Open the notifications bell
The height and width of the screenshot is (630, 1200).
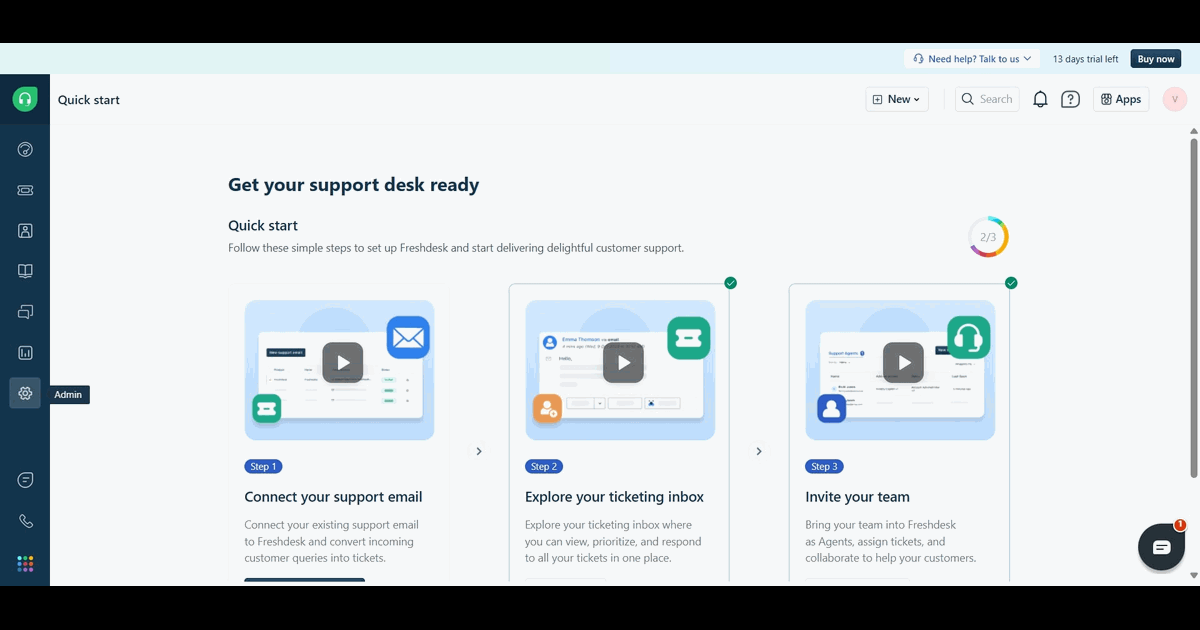pos(1040,99)
